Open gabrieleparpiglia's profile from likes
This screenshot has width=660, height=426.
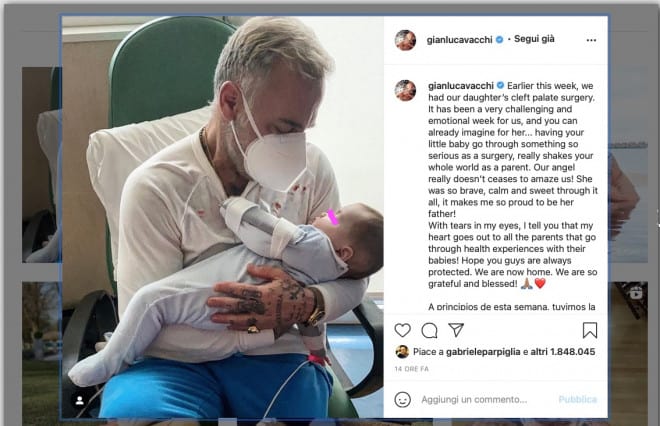click(x=483, y=351)
